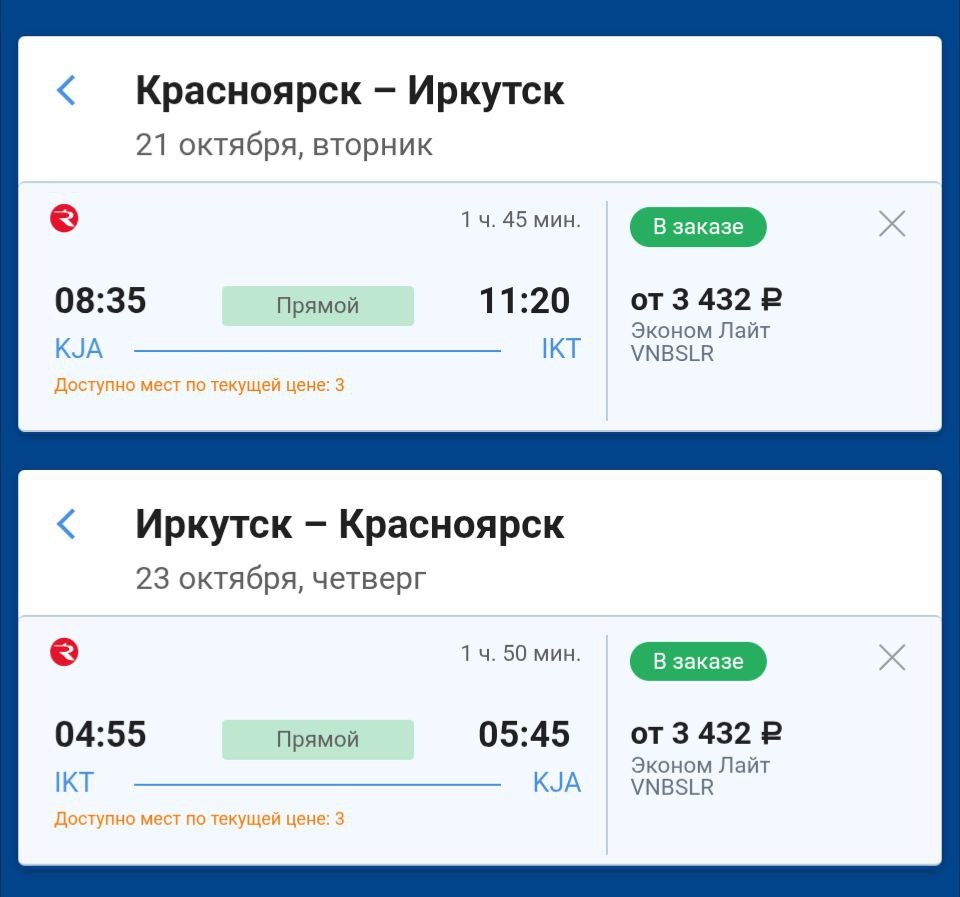This screenshot has width=960, height=897.
Task: Click KJA departure airport code, first flight
Action: click(79, 349)
